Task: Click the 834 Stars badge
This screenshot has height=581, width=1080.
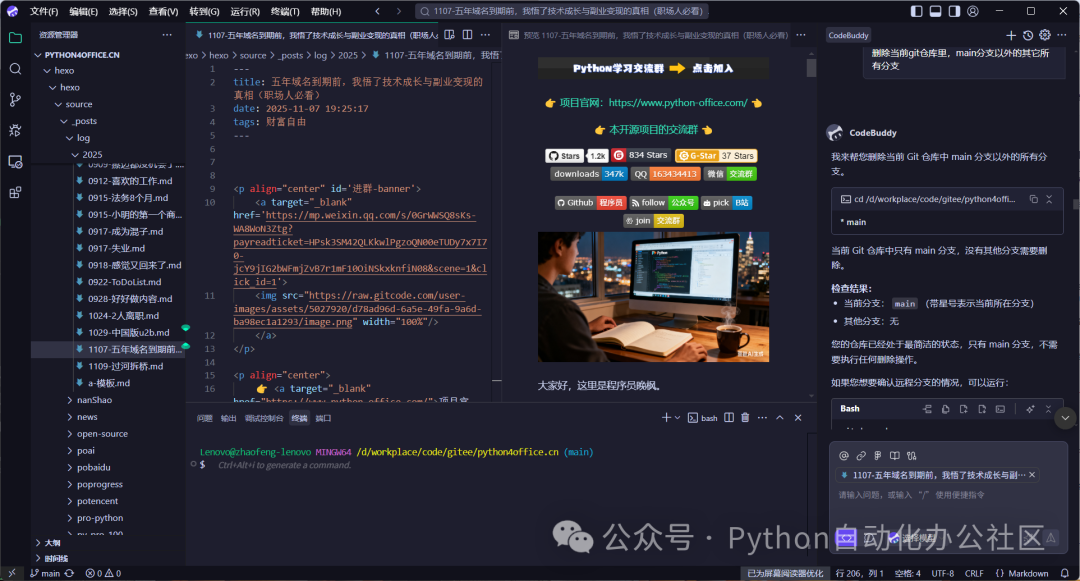Action: click(640, 155)
